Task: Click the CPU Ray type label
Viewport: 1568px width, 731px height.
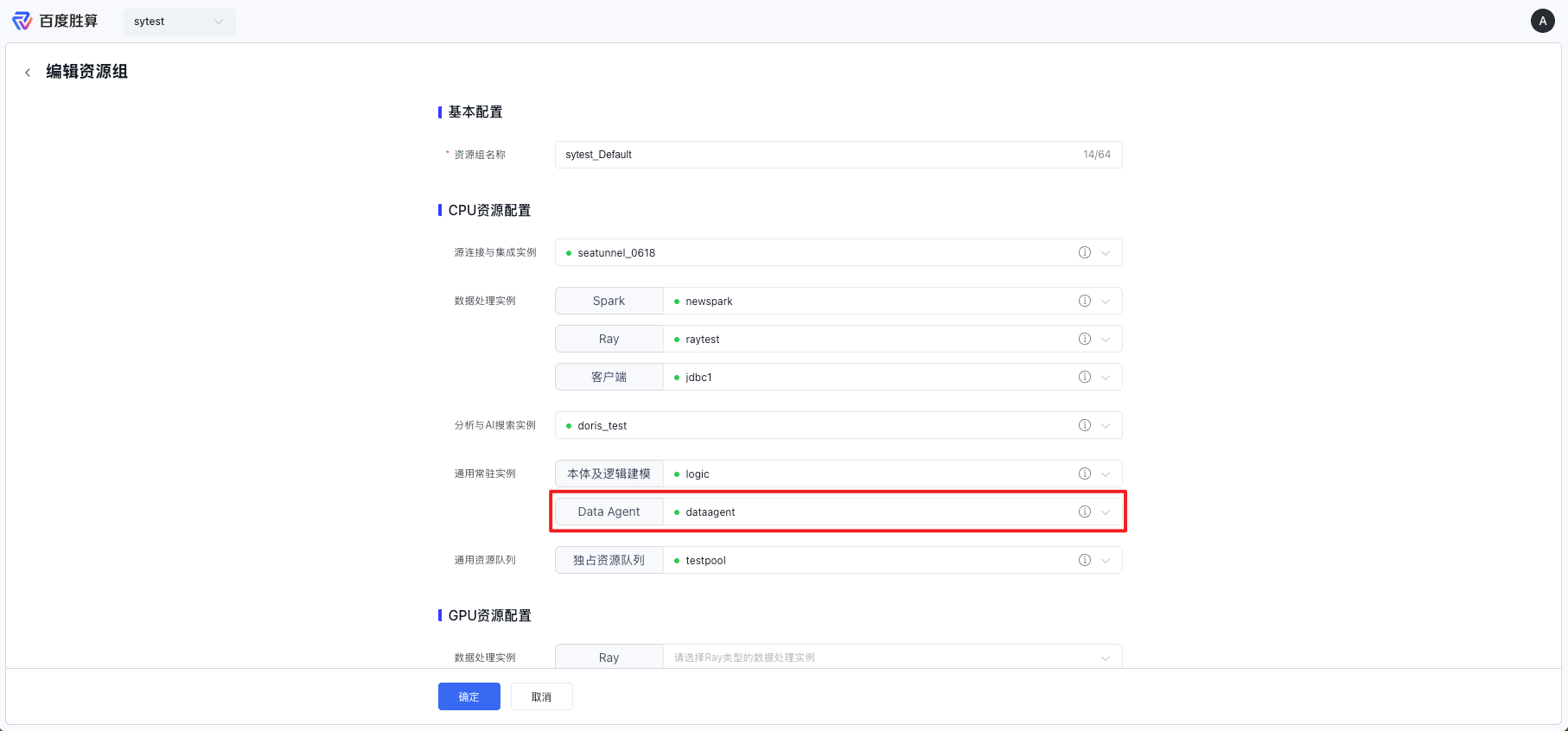Action: [609, 339]
